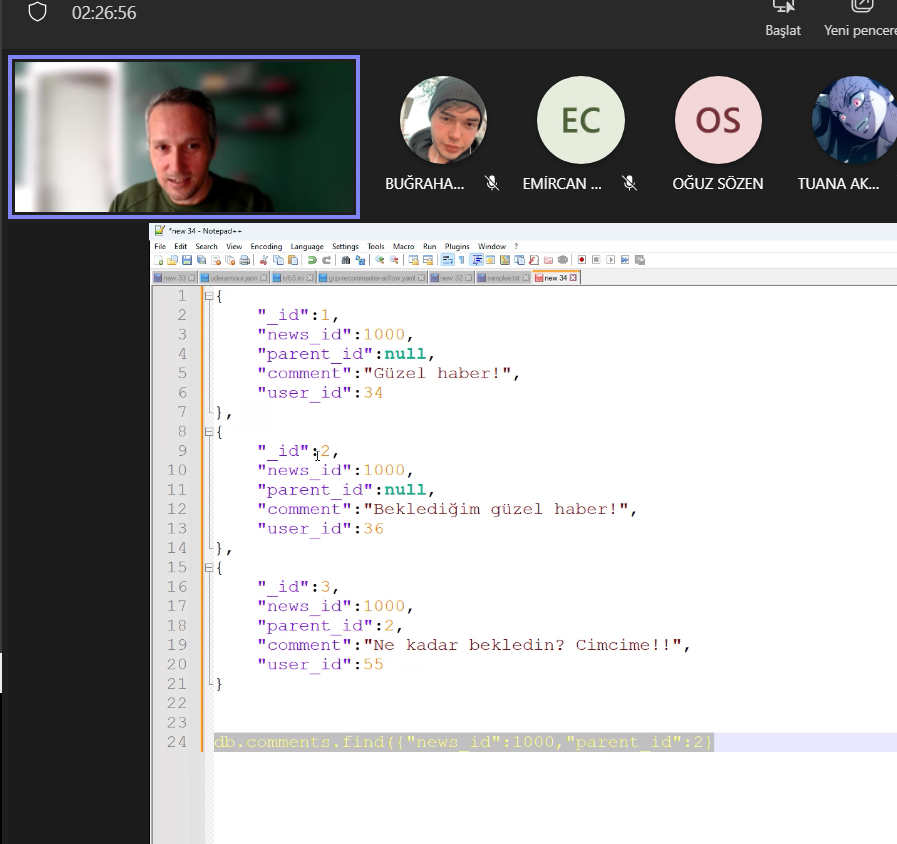The width and height of the screenshot is (897, 844).
Task: Click the TUANA AK... participant avatar
Action: [855, 120]
